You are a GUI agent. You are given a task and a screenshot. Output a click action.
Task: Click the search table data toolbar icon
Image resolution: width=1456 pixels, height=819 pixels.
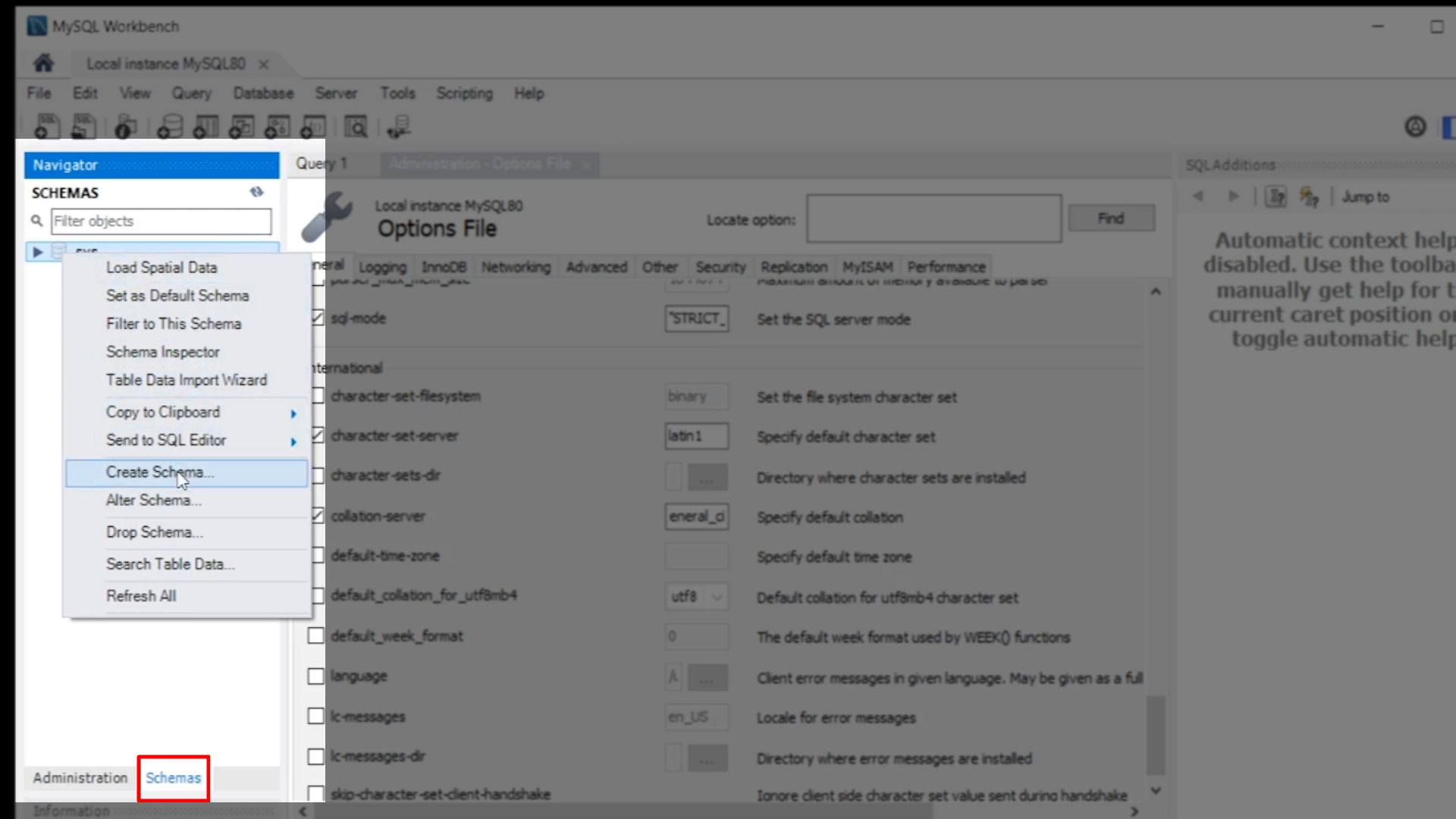tap(356, 127)
